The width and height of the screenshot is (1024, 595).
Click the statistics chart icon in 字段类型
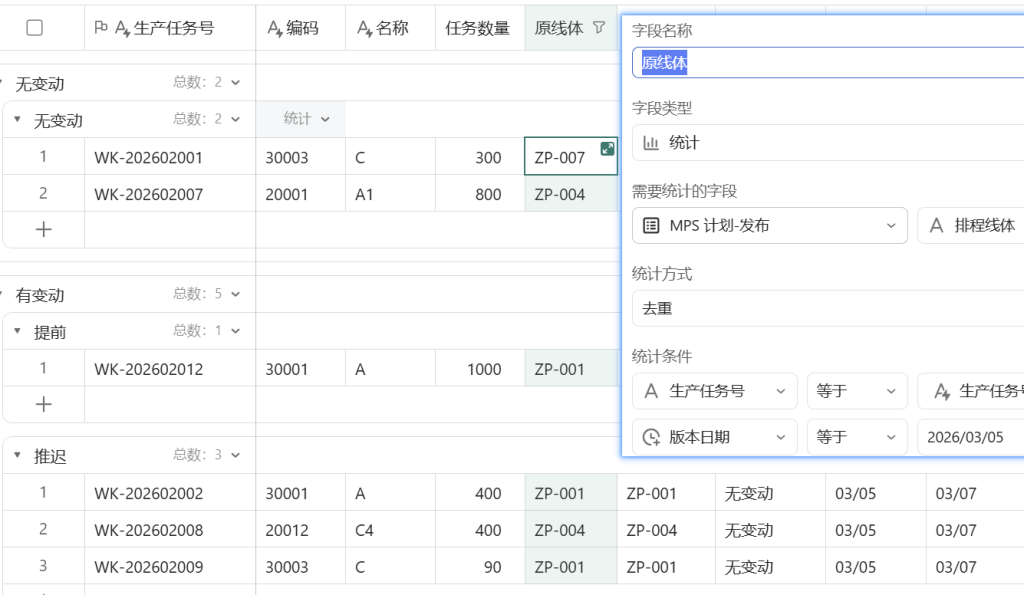pos(650,142)
